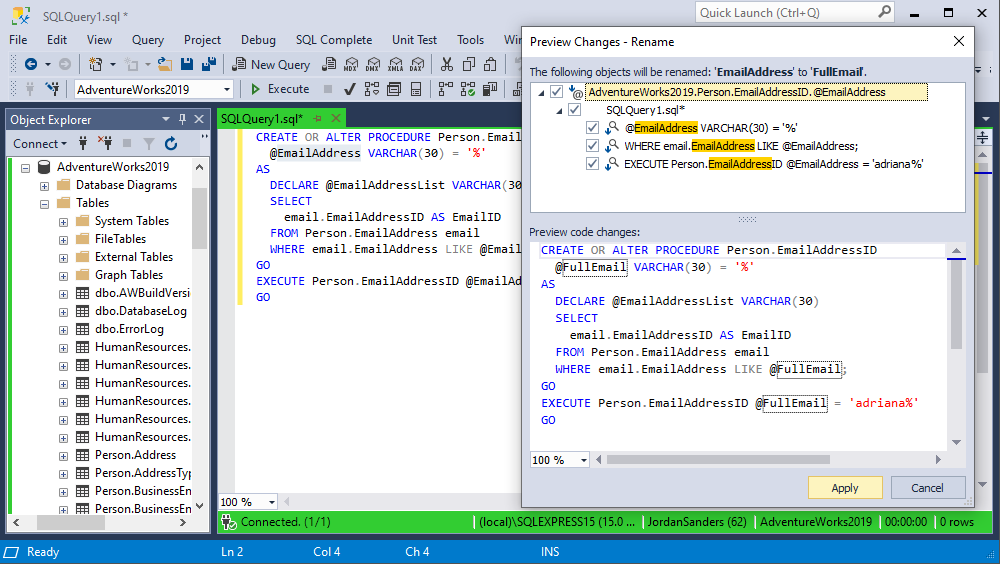This screenshot has height=564, width=1000.
Task: Close the Preview Changes dialog
Action: click(x=959, y=41)
